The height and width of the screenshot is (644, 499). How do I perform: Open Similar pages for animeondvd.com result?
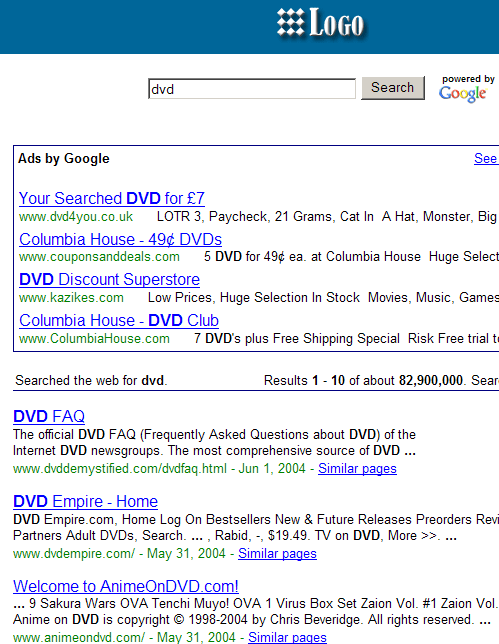287,637
